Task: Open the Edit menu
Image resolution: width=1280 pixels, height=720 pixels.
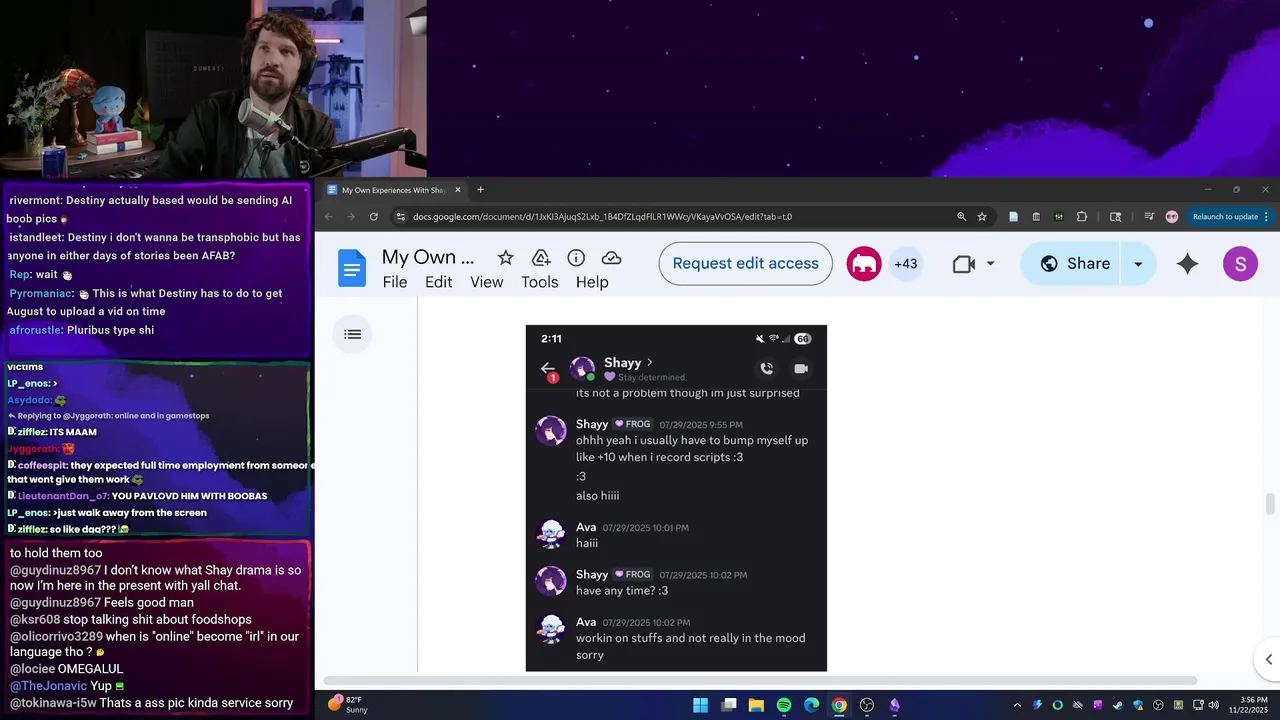Action: point(439,282)
